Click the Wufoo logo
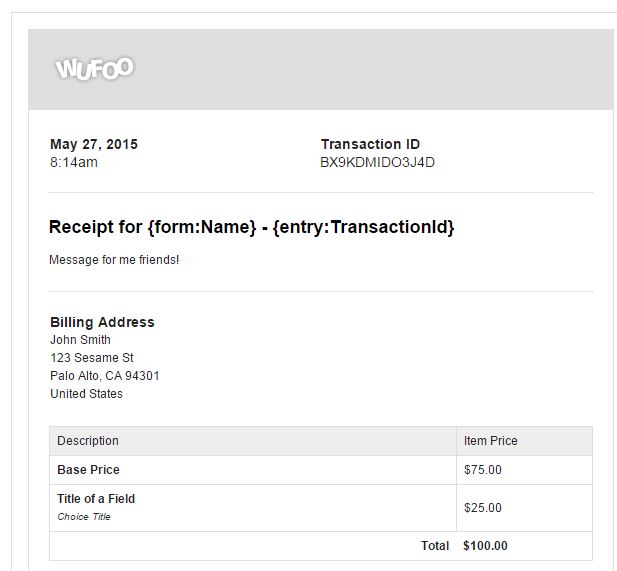 (95, 69)
